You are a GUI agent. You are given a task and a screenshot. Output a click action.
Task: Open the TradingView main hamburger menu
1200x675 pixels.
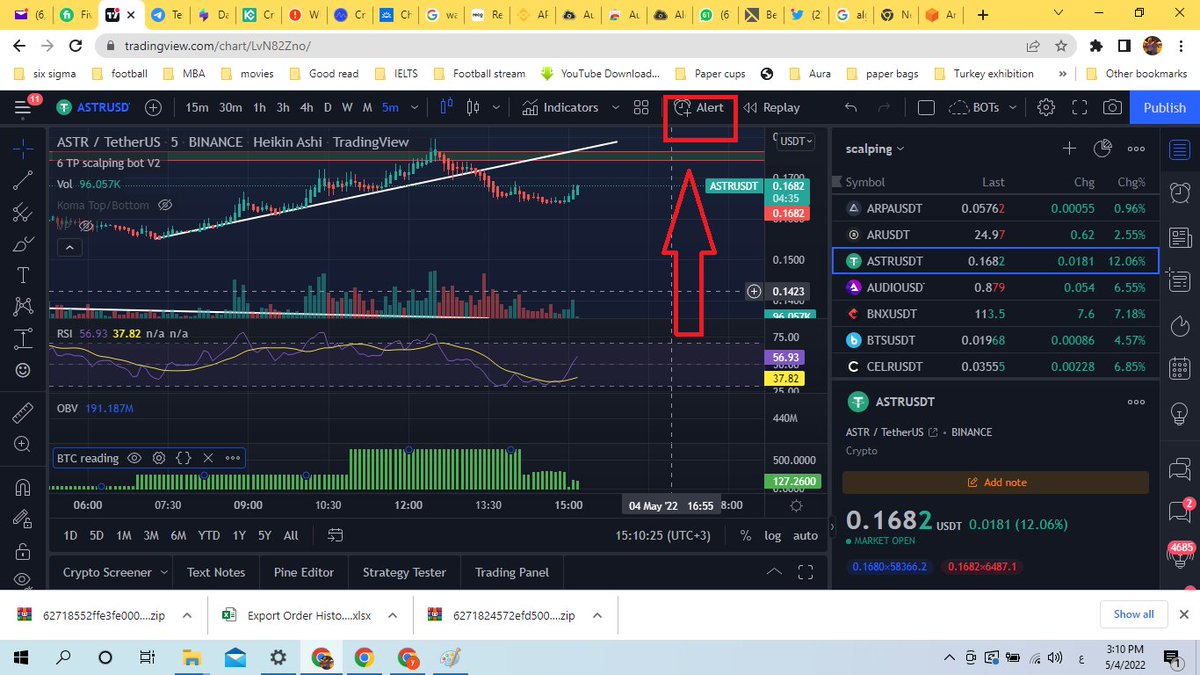coord(22,107)
